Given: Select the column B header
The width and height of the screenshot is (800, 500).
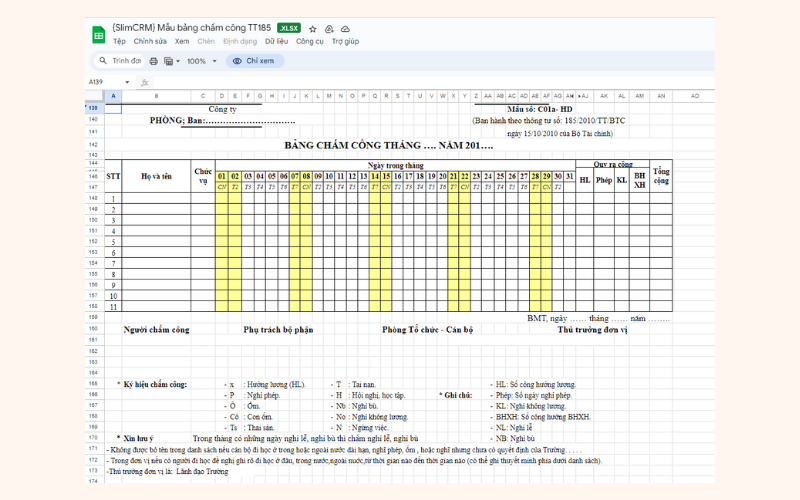Looking at the screenshot, I should pyautogui.click(x=157, y=96).
